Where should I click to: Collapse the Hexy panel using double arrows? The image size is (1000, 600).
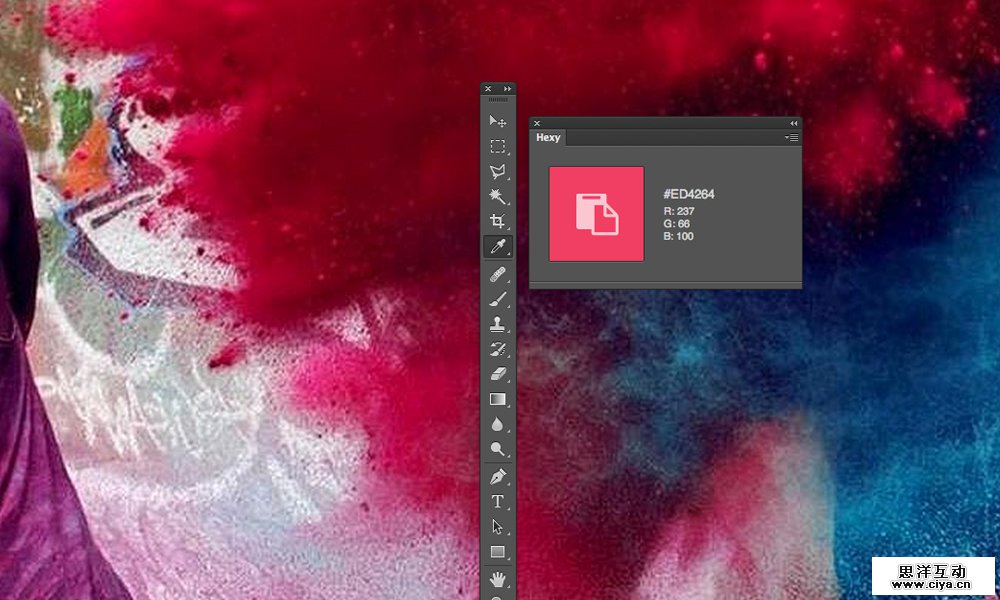pos(794,123)
